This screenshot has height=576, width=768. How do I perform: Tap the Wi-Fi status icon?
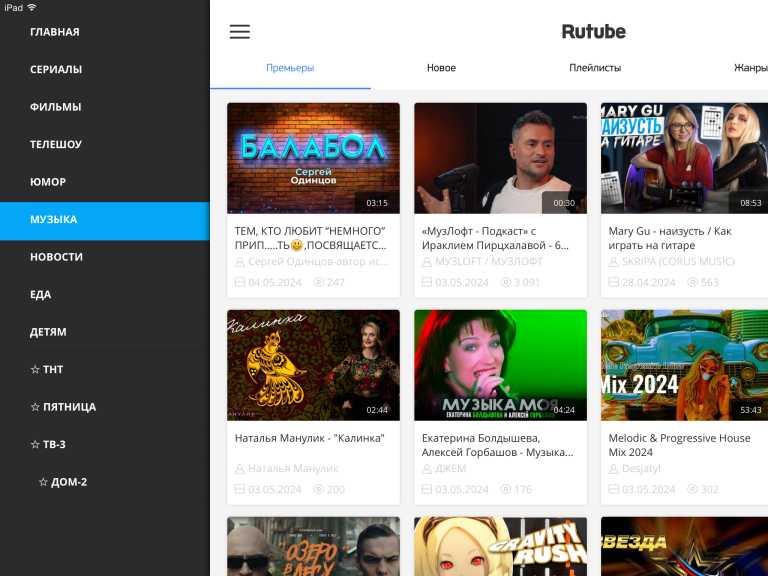(x=32, y=7)
